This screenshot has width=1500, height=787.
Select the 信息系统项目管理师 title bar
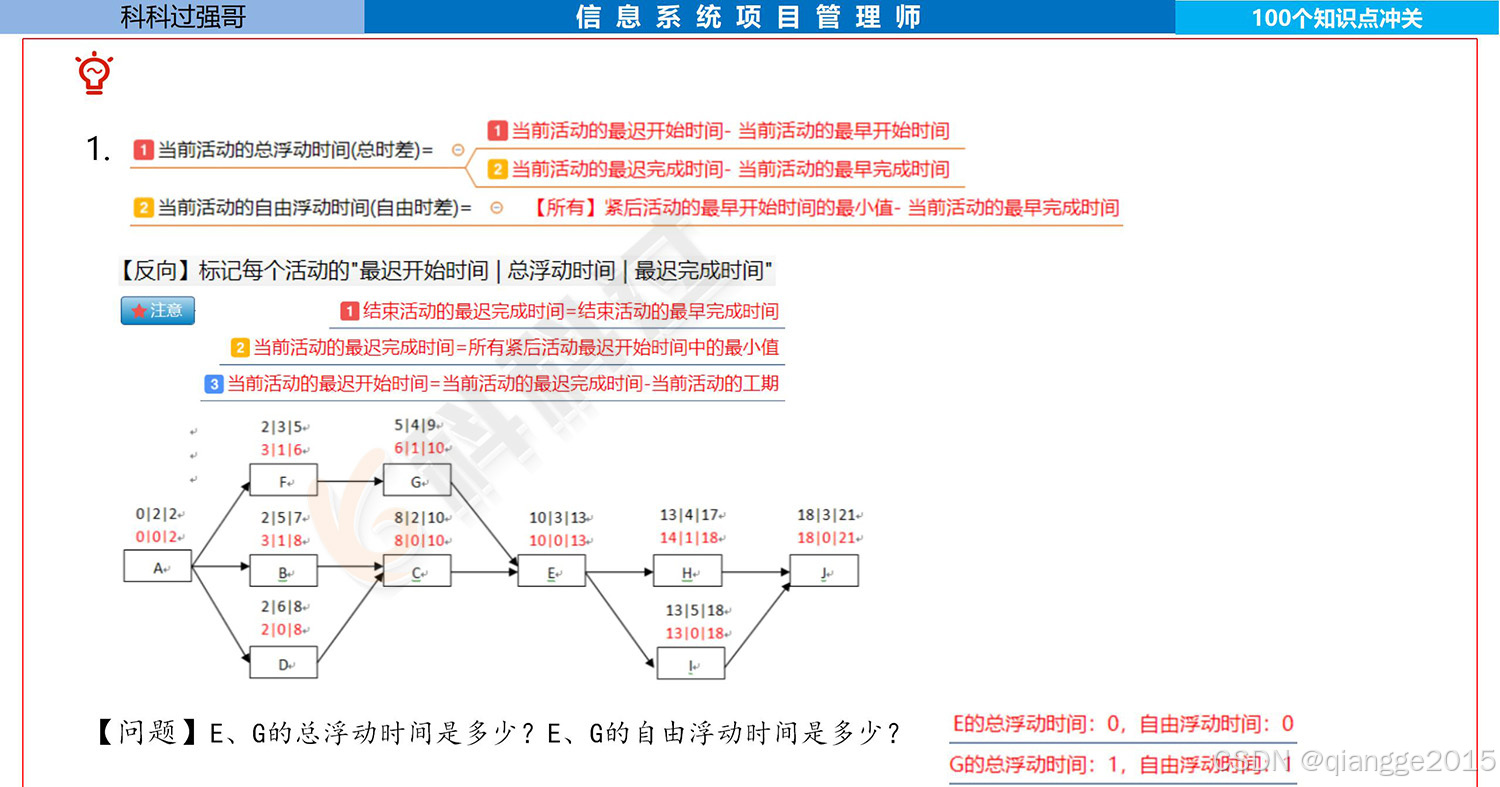769,17
